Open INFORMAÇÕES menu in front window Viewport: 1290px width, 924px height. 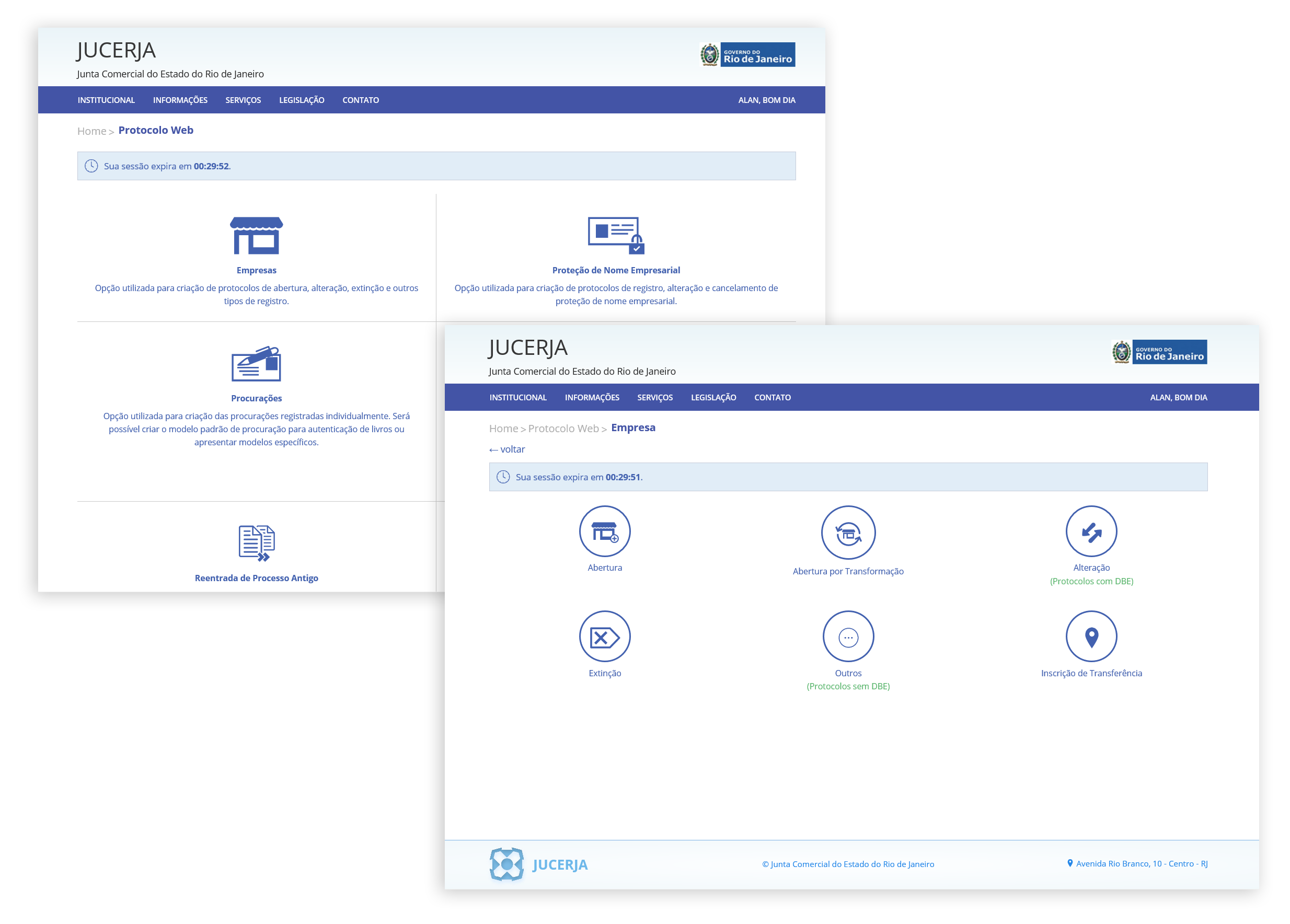(x=592, y=398)
